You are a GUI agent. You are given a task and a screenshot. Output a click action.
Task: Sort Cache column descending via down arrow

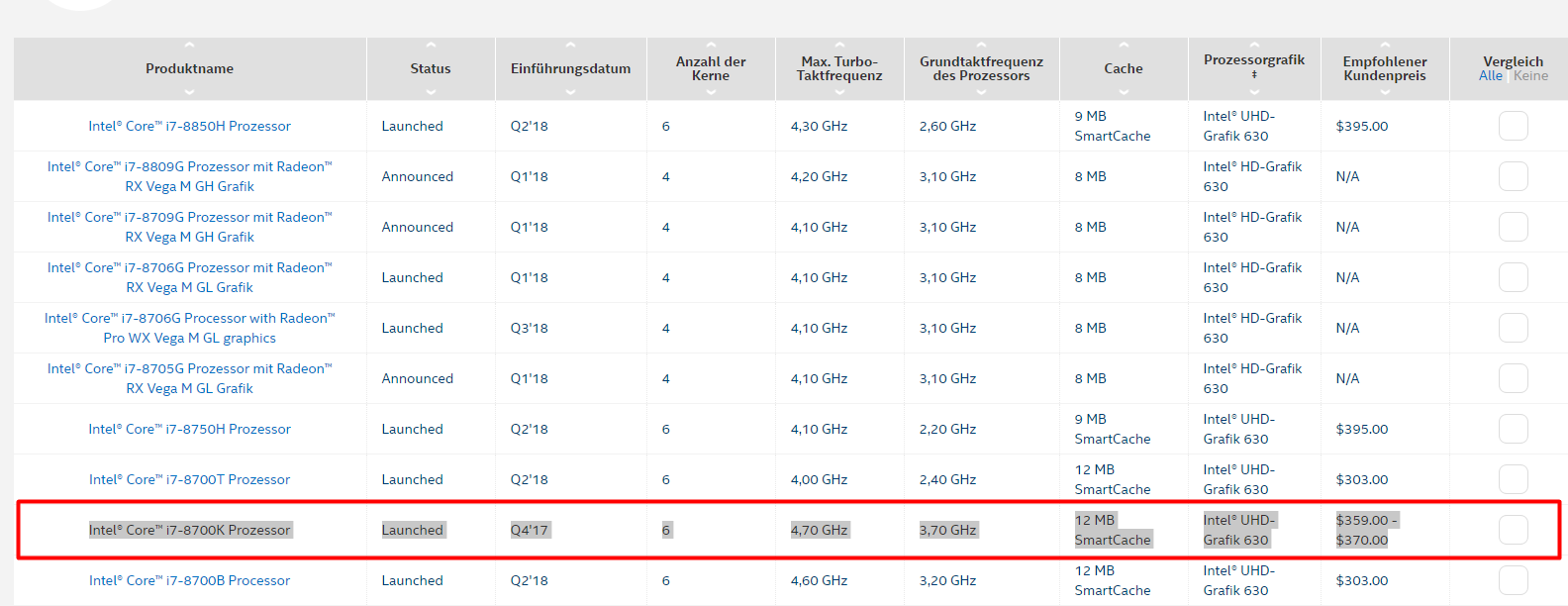(x=1124, y=92)
